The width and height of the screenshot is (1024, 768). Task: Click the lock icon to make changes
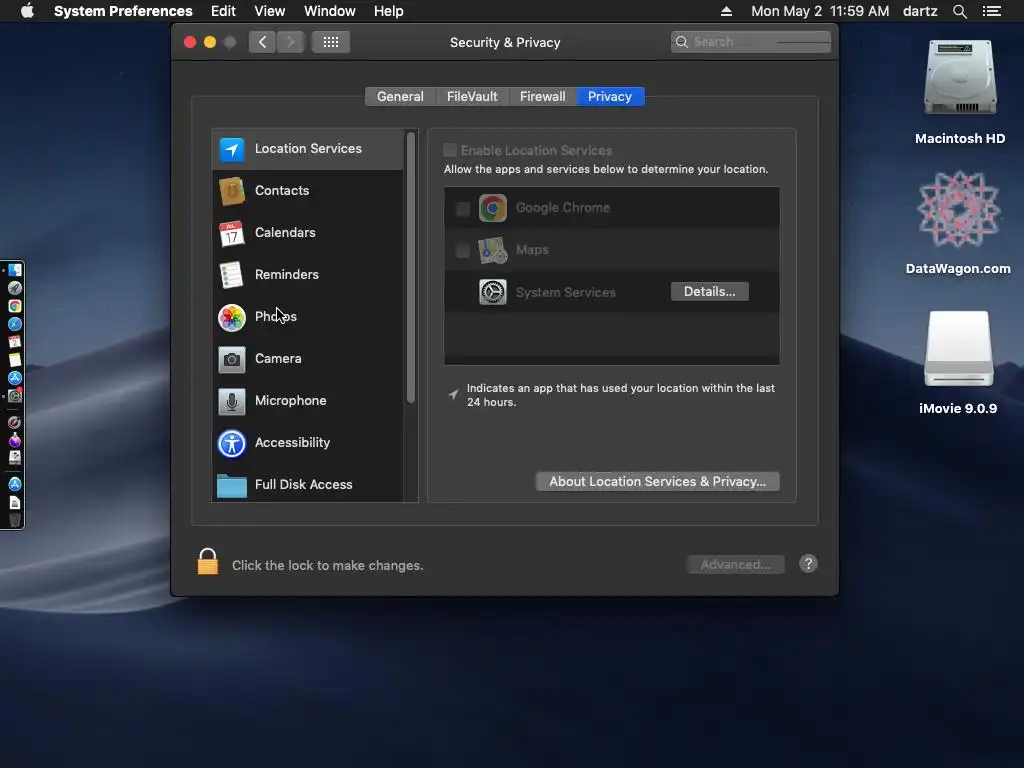tap(208, 562)
